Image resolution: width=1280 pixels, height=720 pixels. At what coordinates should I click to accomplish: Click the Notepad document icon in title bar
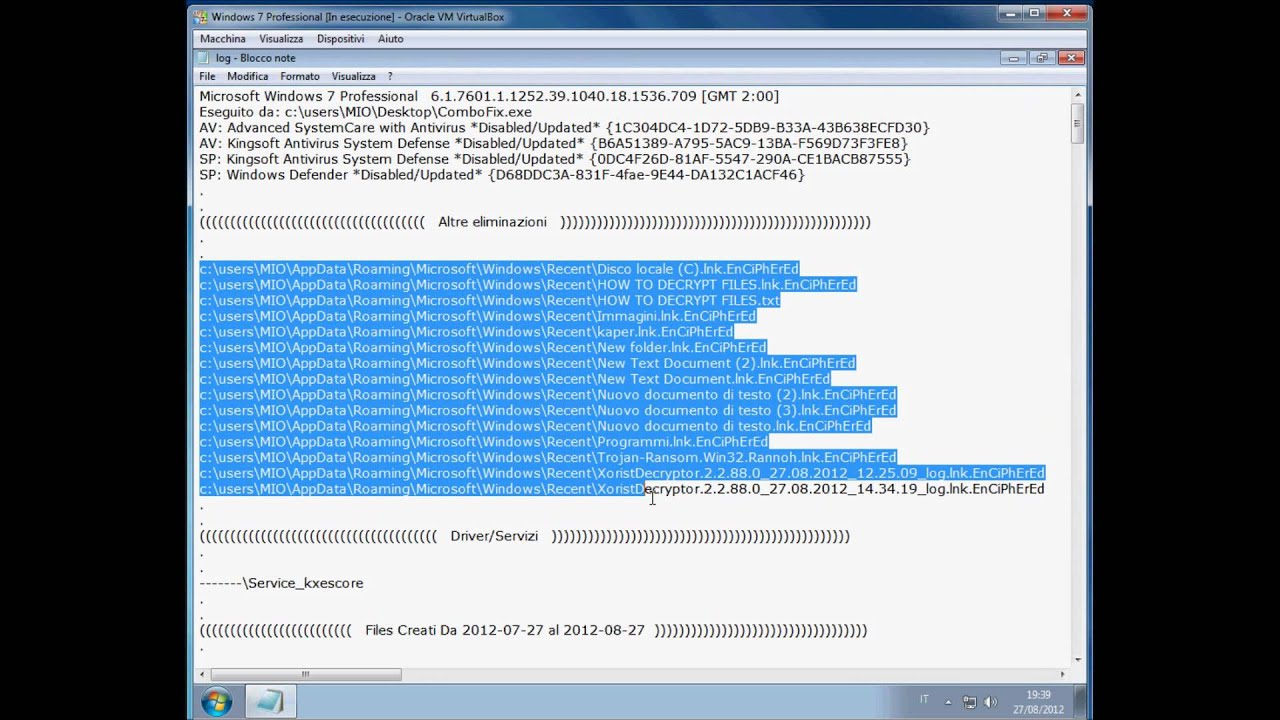pyautogui.click(x=204, y=58)
